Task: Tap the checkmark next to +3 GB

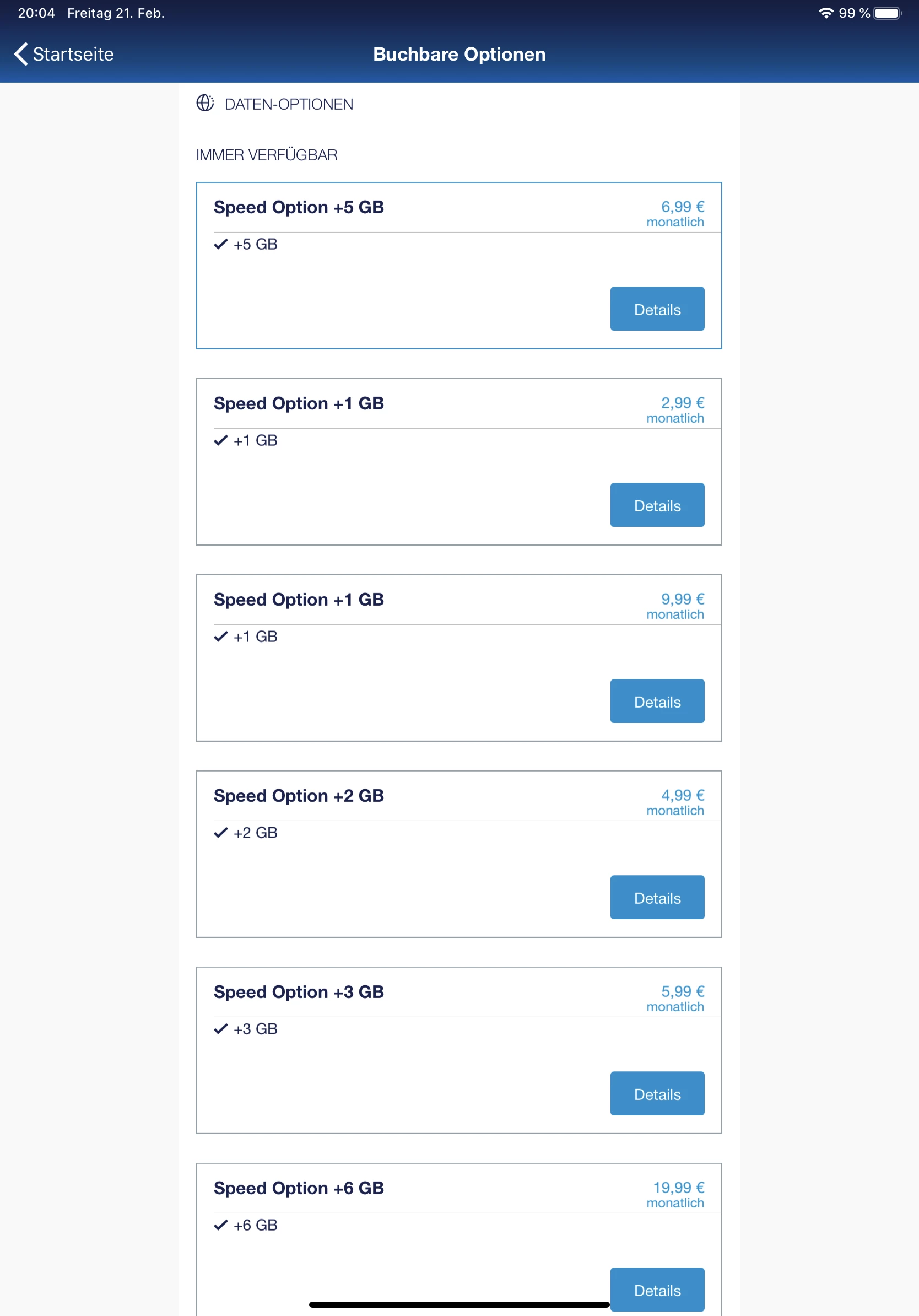Action: point(220,1029)
